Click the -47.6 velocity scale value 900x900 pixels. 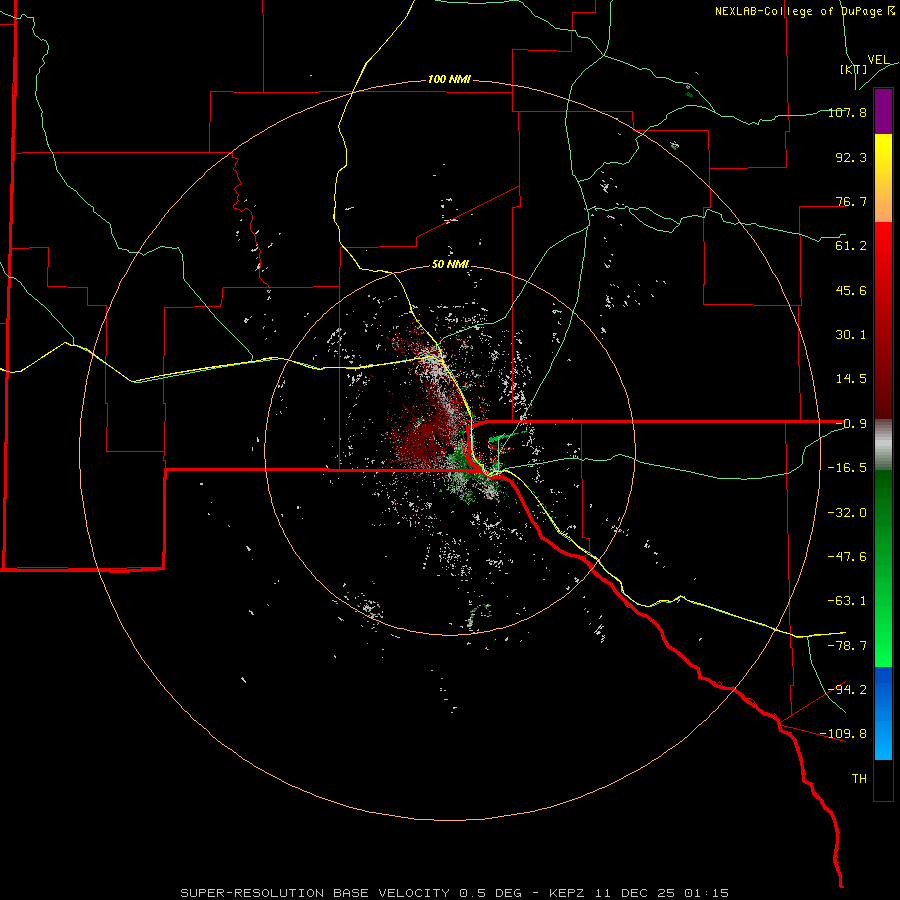tap(847, 557)
